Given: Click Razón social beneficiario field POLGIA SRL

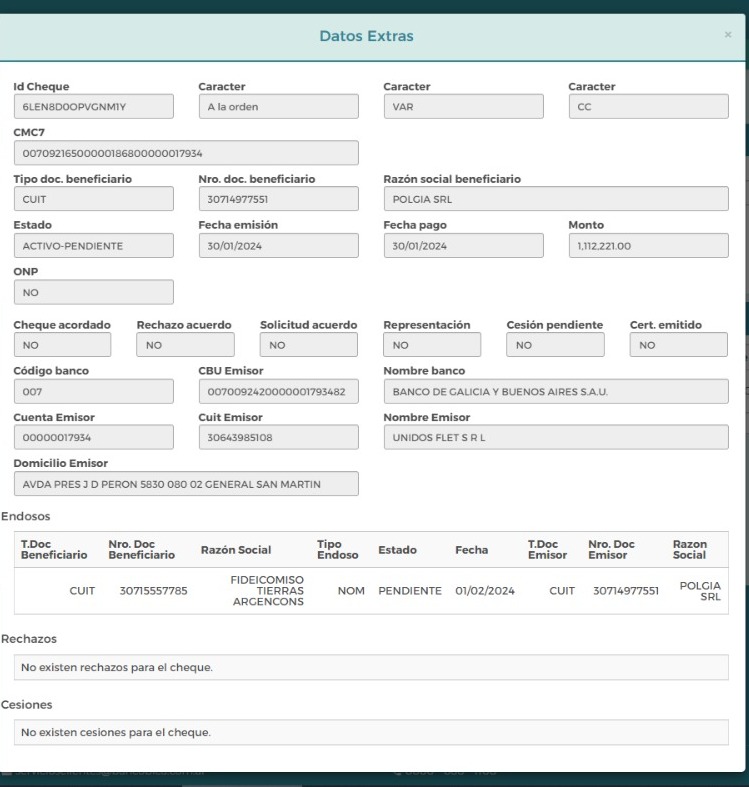Looking at the screenshot, I should coord(556,199).
